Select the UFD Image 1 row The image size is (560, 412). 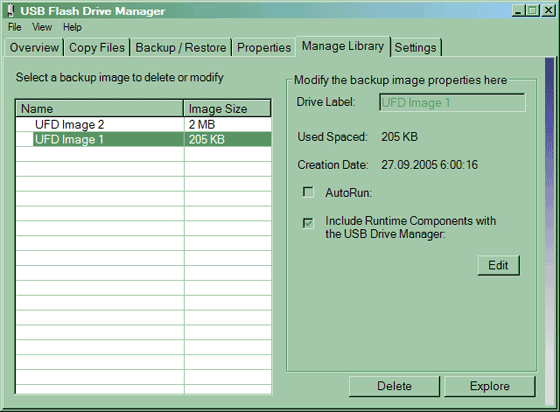click(143, 139)
